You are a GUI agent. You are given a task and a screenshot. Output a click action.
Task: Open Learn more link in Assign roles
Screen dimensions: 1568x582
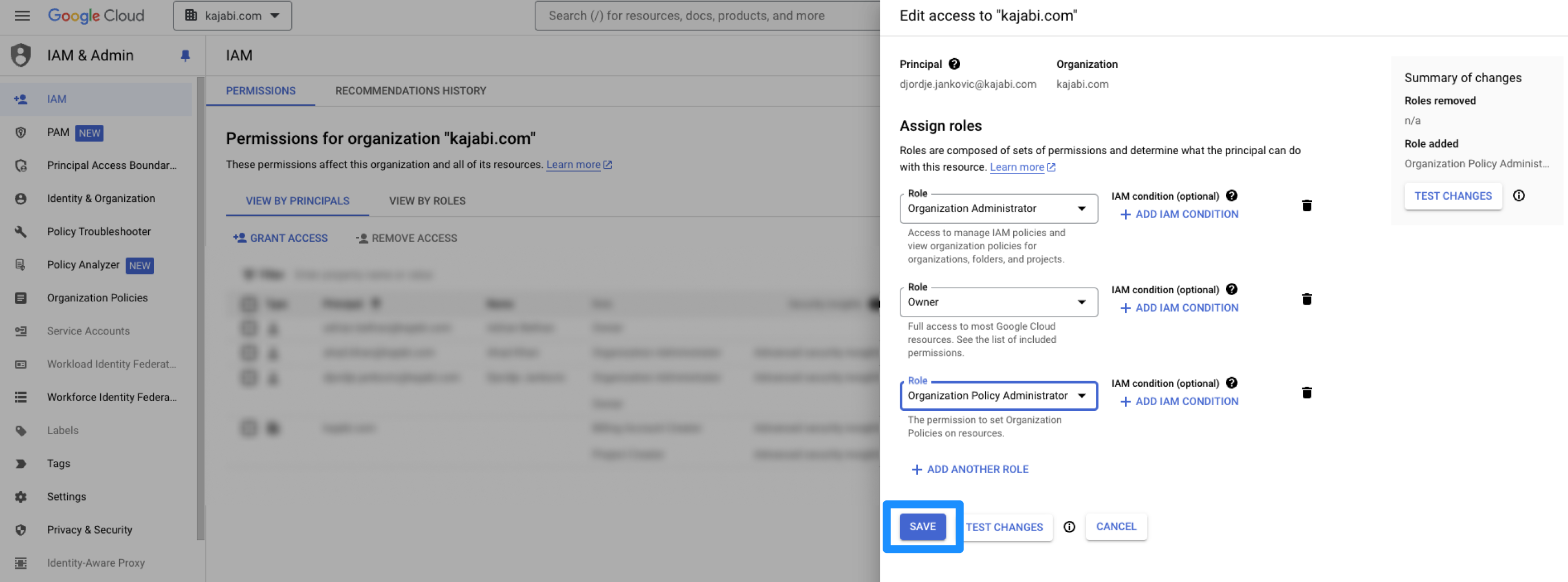(x=1022, y=167)
